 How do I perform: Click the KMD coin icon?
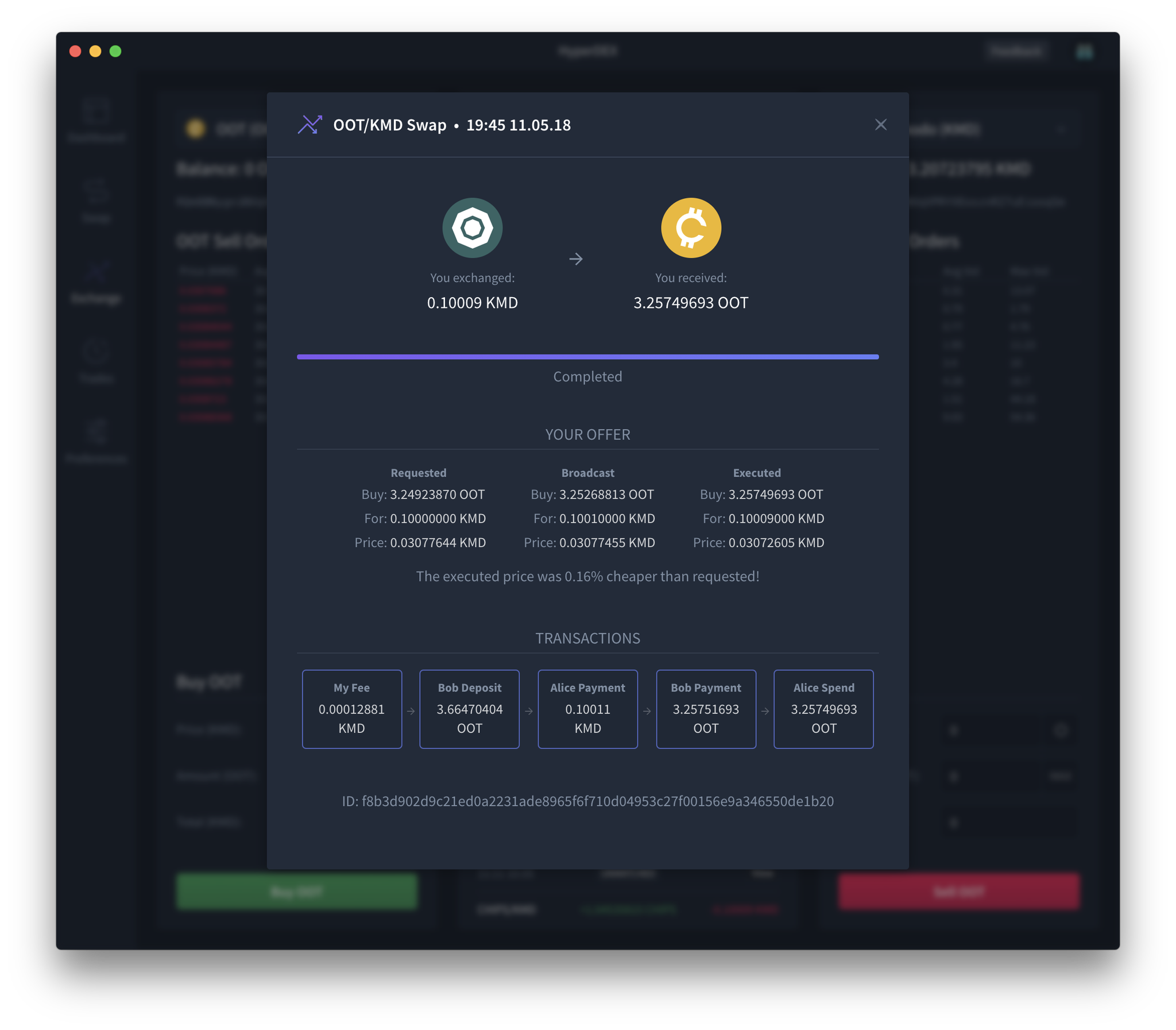[472, 227]
